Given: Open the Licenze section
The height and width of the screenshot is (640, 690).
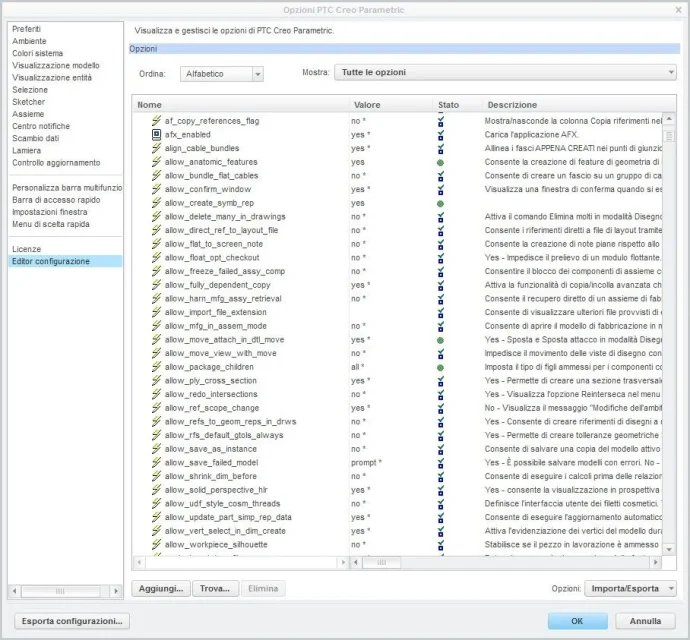Looking at the screenshot, I should pos(26,249).
